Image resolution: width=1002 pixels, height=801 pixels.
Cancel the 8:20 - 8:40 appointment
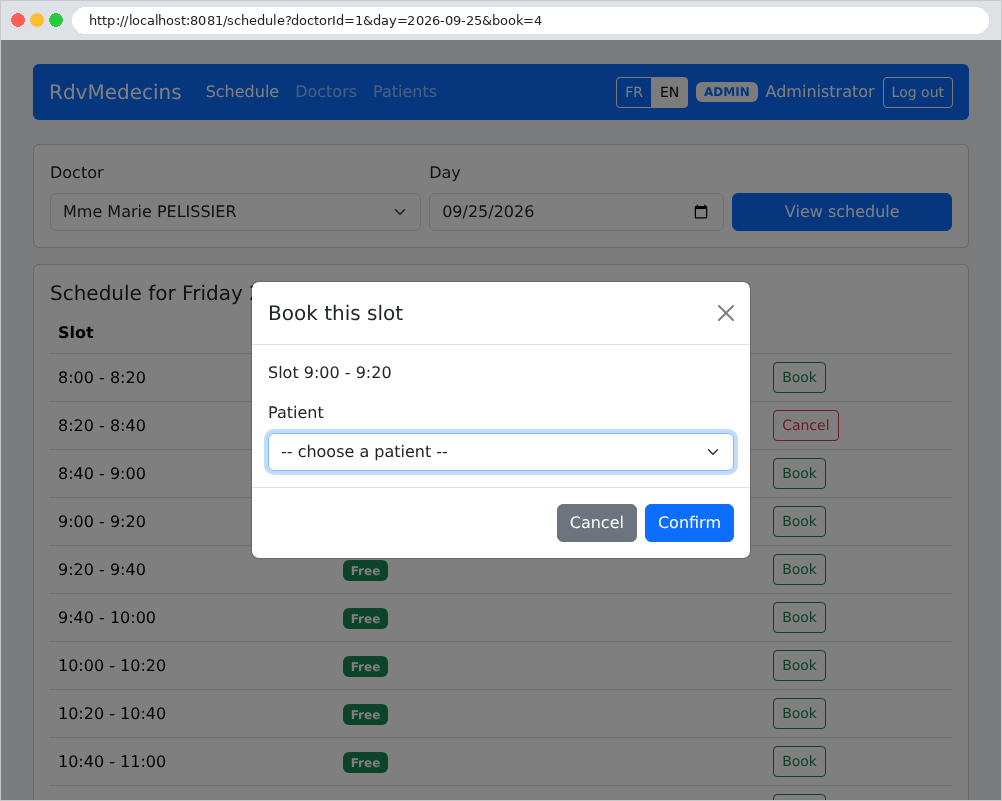click(x=805, y=425)
